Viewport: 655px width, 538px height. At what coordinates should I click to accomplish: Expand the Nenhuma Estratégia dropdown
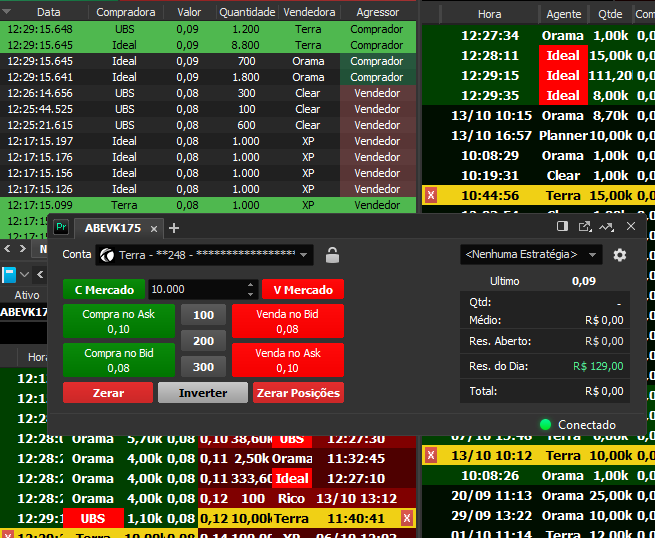(x=531, y=254)
